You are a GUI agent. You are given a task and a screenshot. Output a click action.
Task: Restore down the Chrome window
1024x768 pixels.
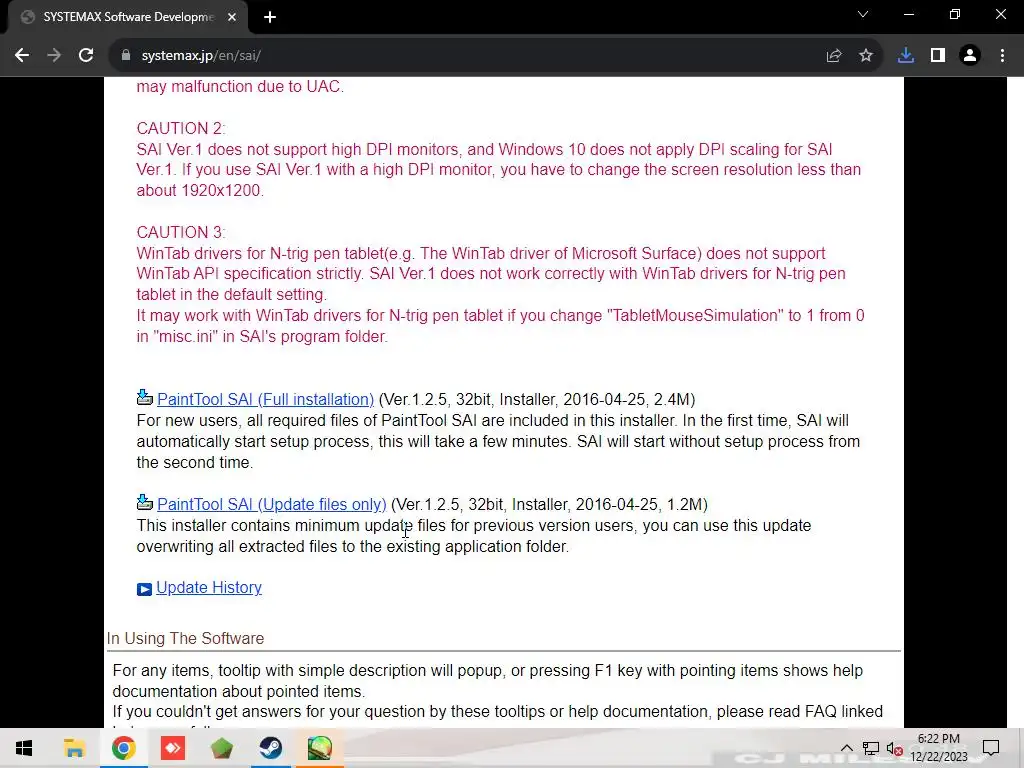coord(955,14)
